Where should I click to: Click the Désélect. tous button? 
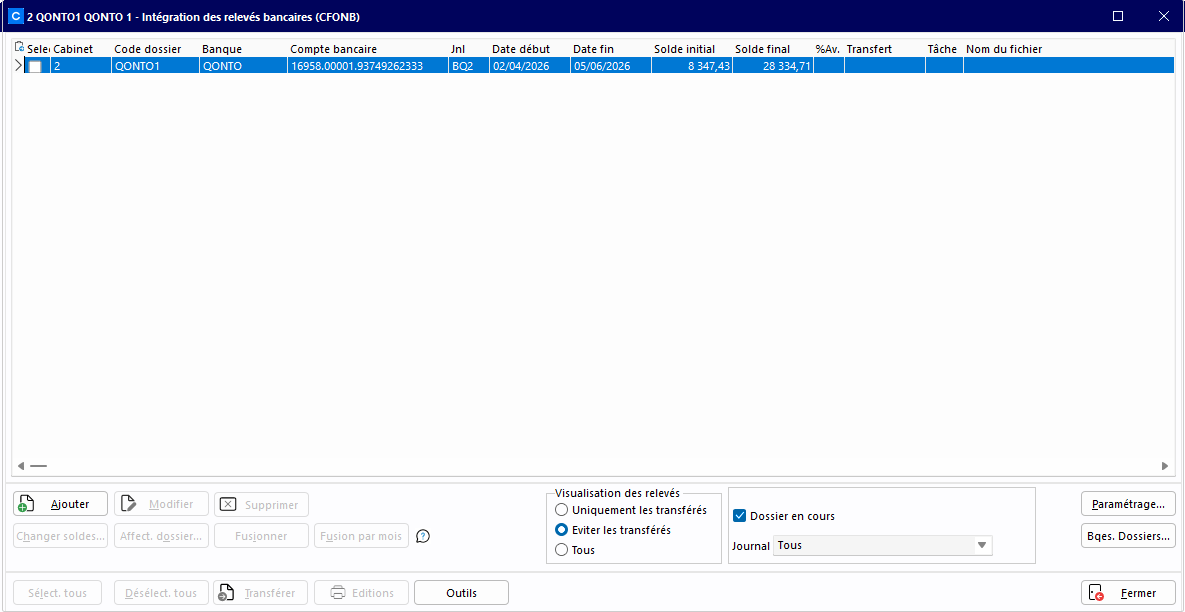point(161,593)
